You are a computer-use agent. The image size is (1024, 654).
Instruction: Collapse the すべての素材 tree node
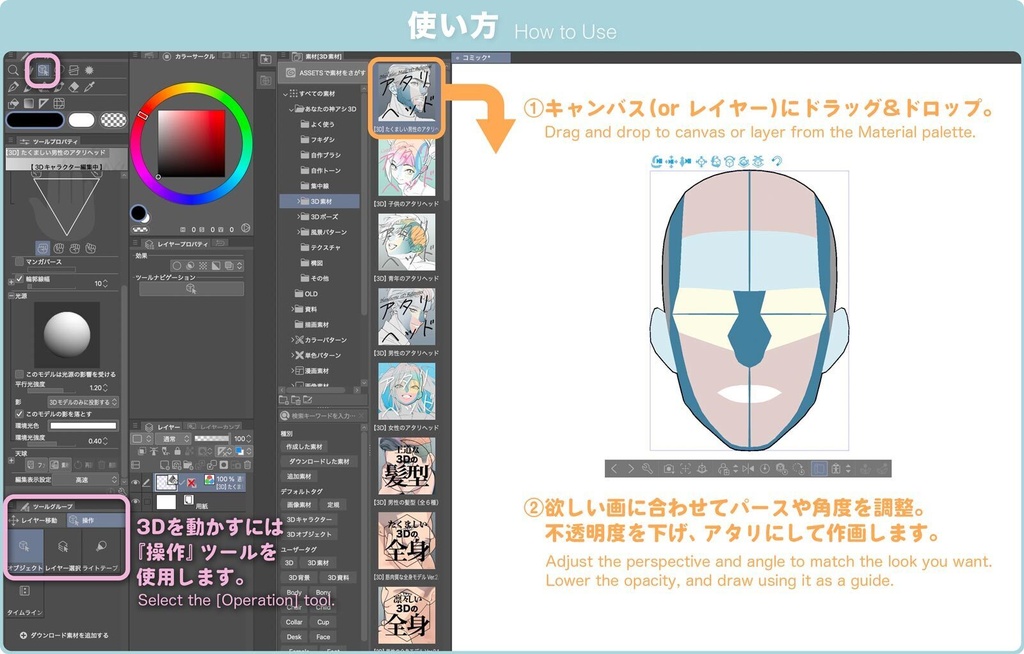[285, 93]
